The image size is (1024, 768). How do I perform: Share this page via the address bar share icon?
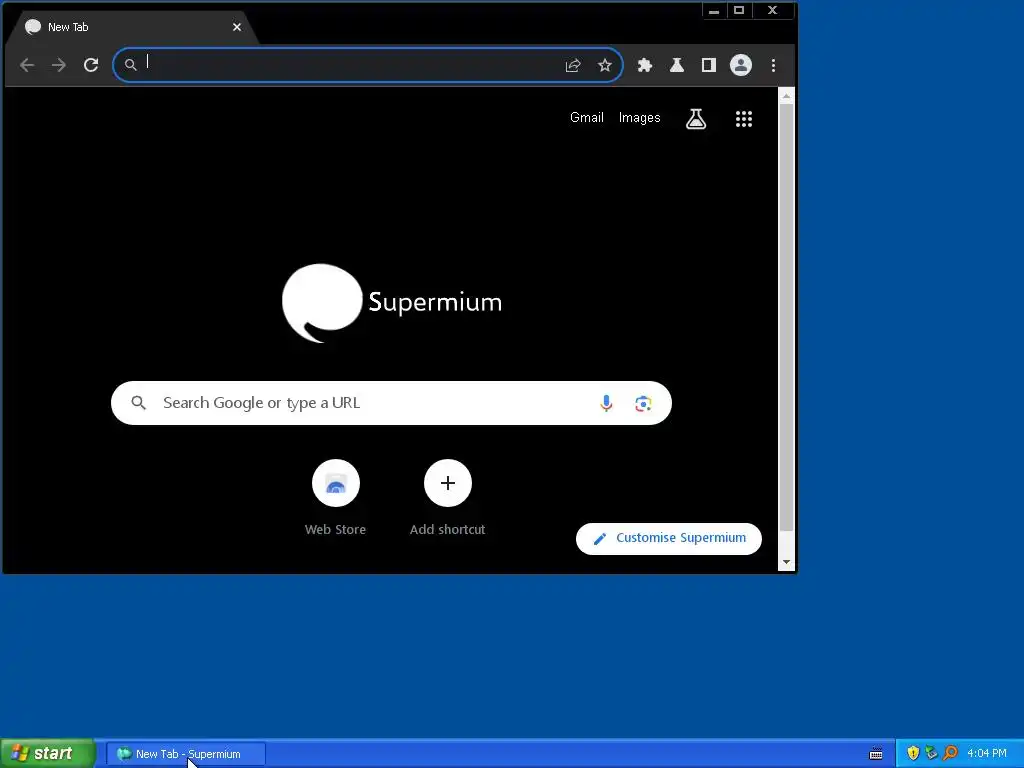point(573,65)
